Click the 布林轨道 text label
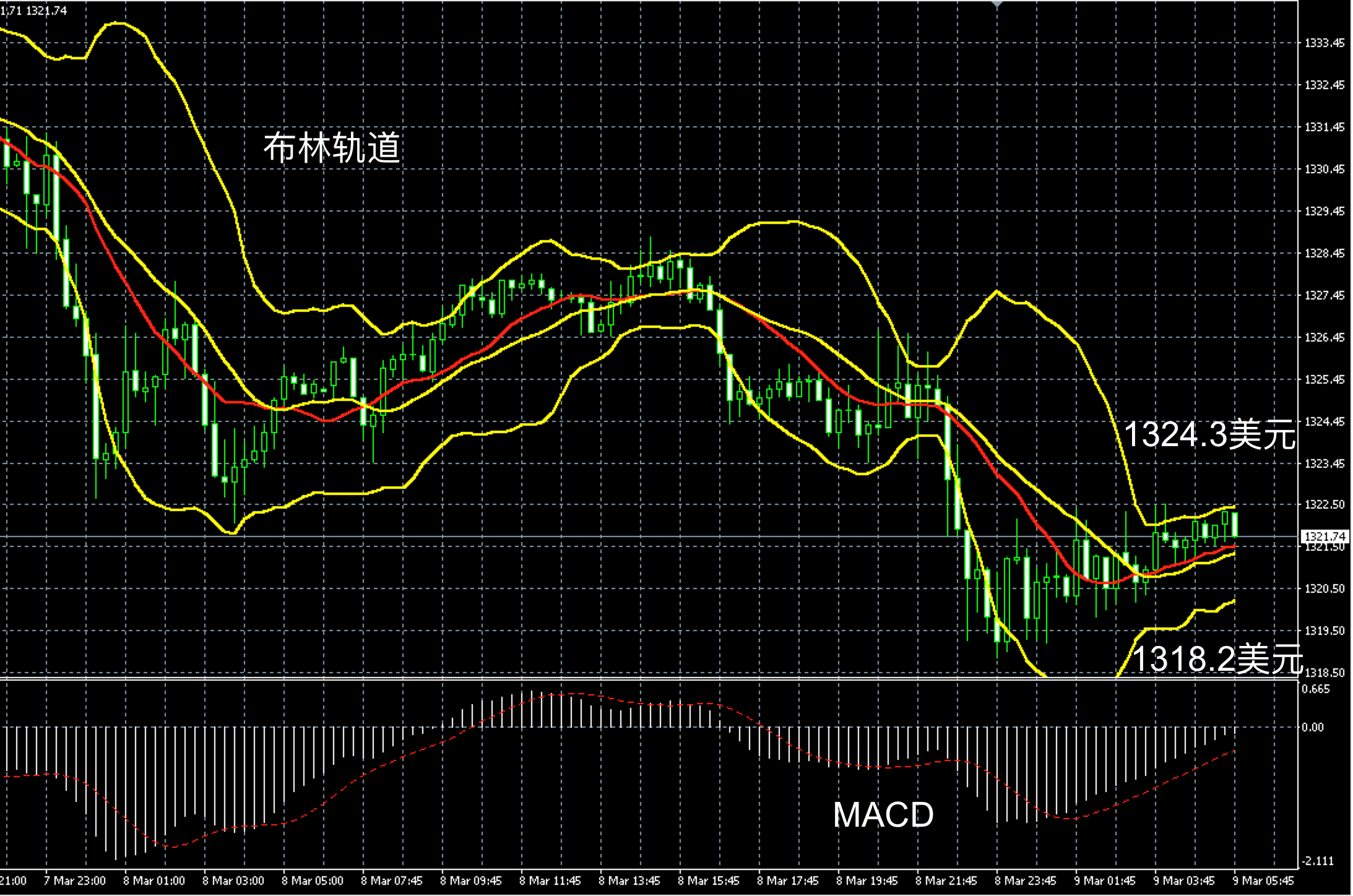Image resolution: width=1353 pixels, height=896 pixels. click(332, 149)
